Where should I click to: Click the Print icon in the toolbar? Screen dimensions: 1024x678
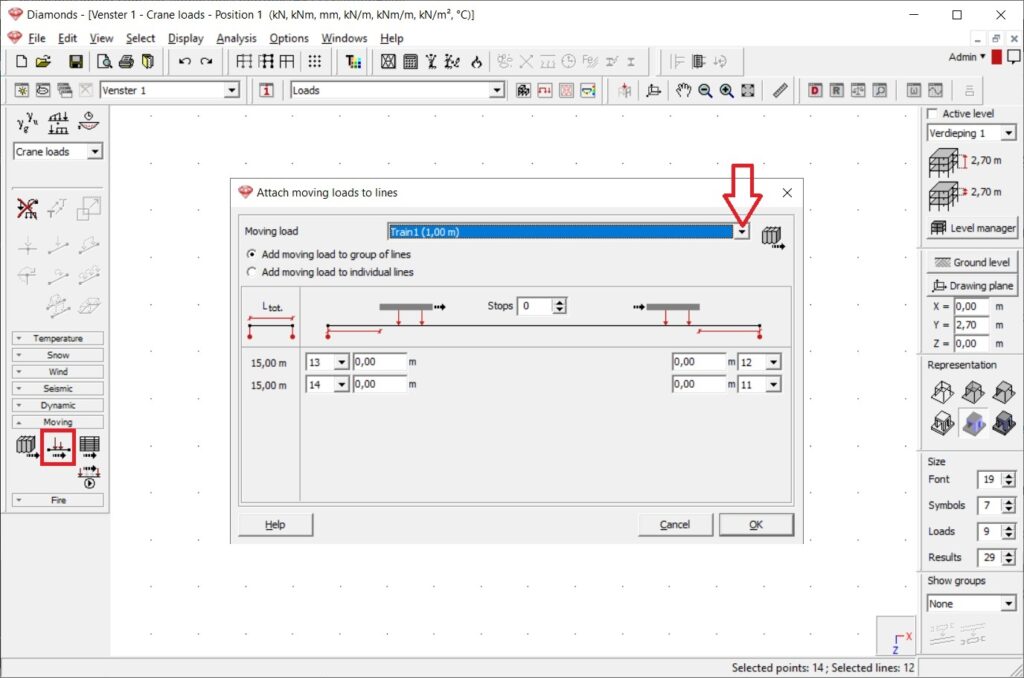pyautogui.click(x=126, y=61)
